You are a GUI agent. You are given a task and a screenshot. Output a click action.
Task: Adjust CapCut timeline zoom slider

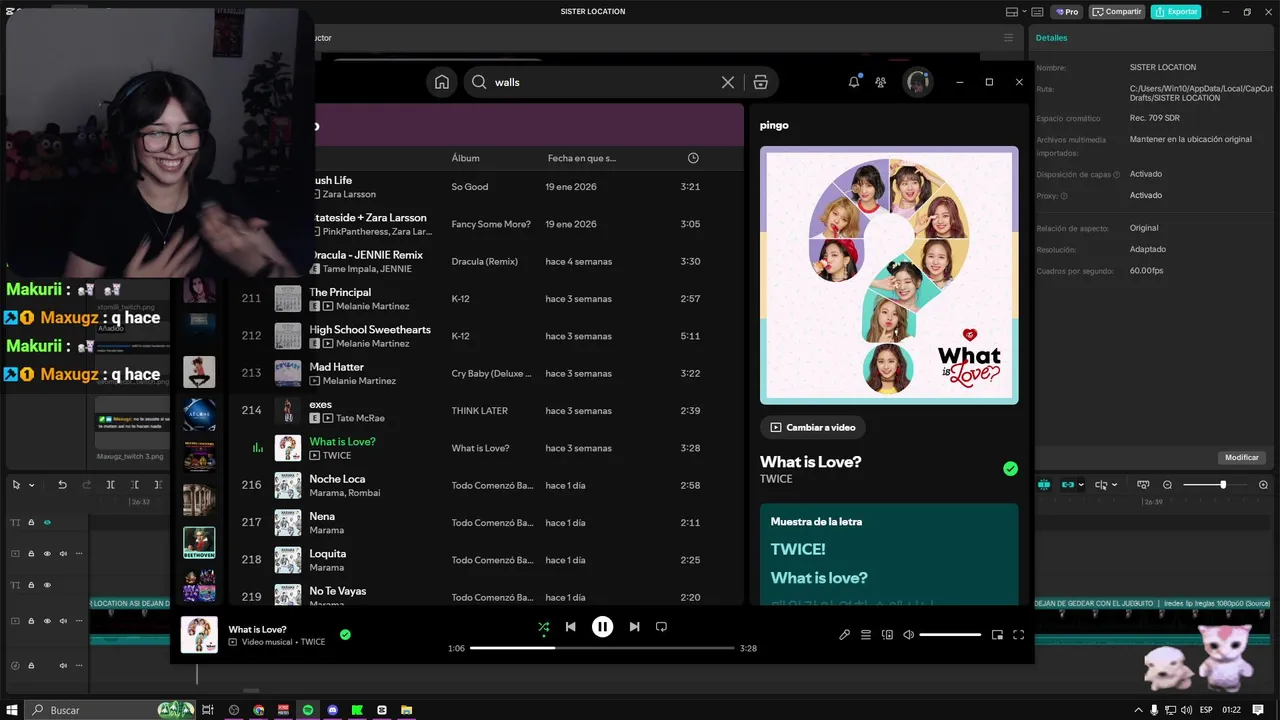(1215, 485)
